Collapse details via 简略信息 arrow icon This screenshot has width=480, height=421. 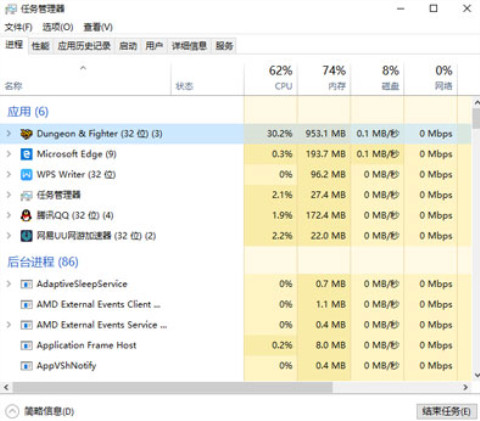(12, 411)
